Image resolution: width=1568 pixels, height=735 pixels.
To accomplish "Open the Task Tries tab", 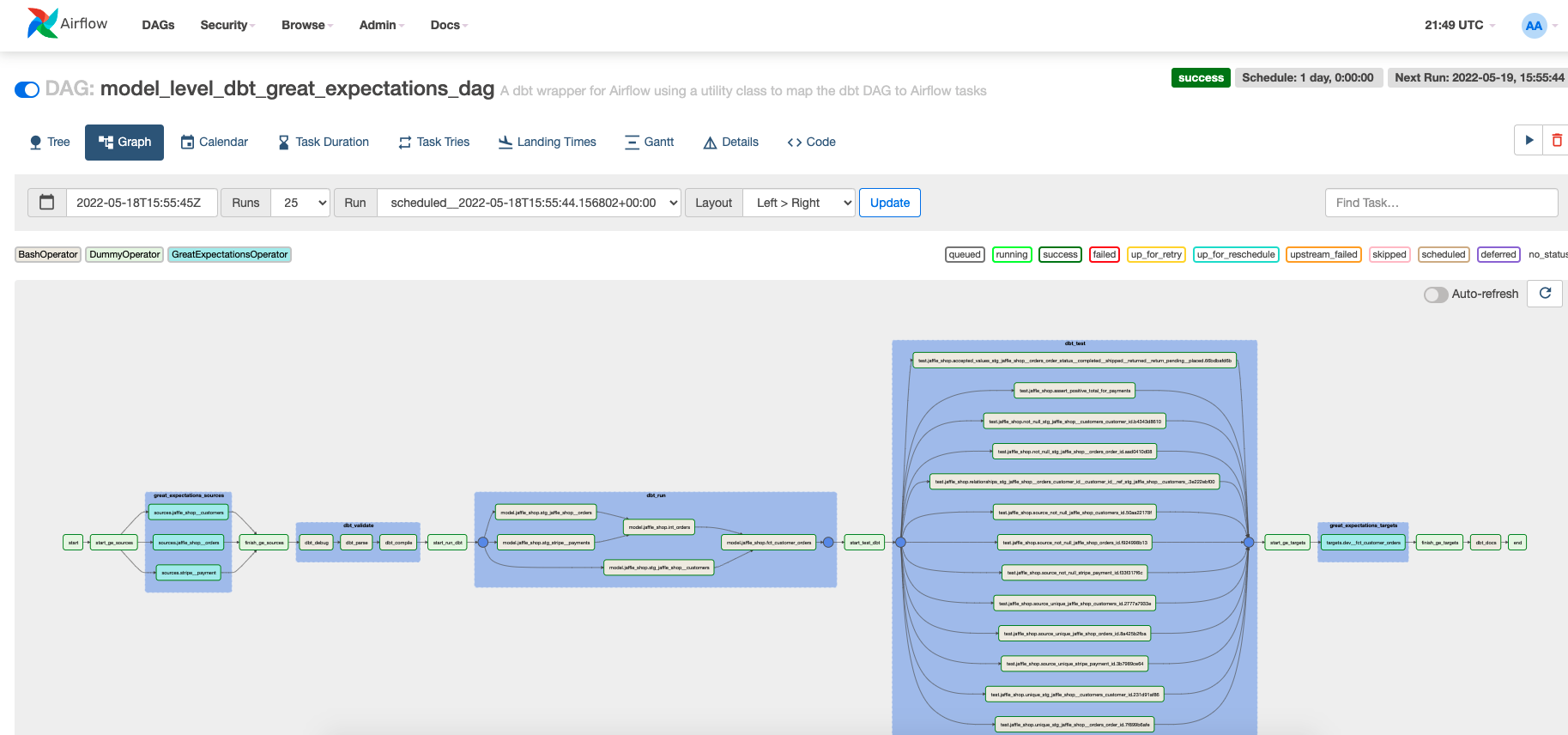I will pyautogui.click(x=434, y=142).
